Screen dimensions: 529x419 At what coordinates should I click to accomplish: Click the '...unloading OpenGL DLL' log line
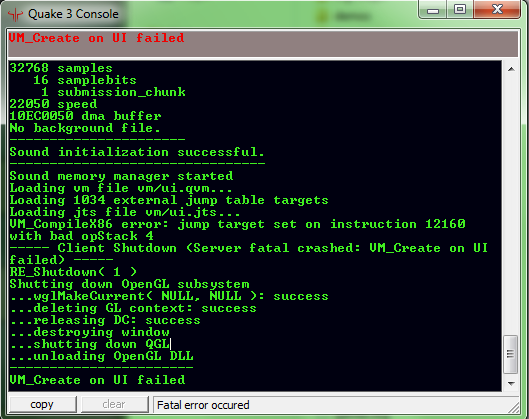tap(102, 356)
